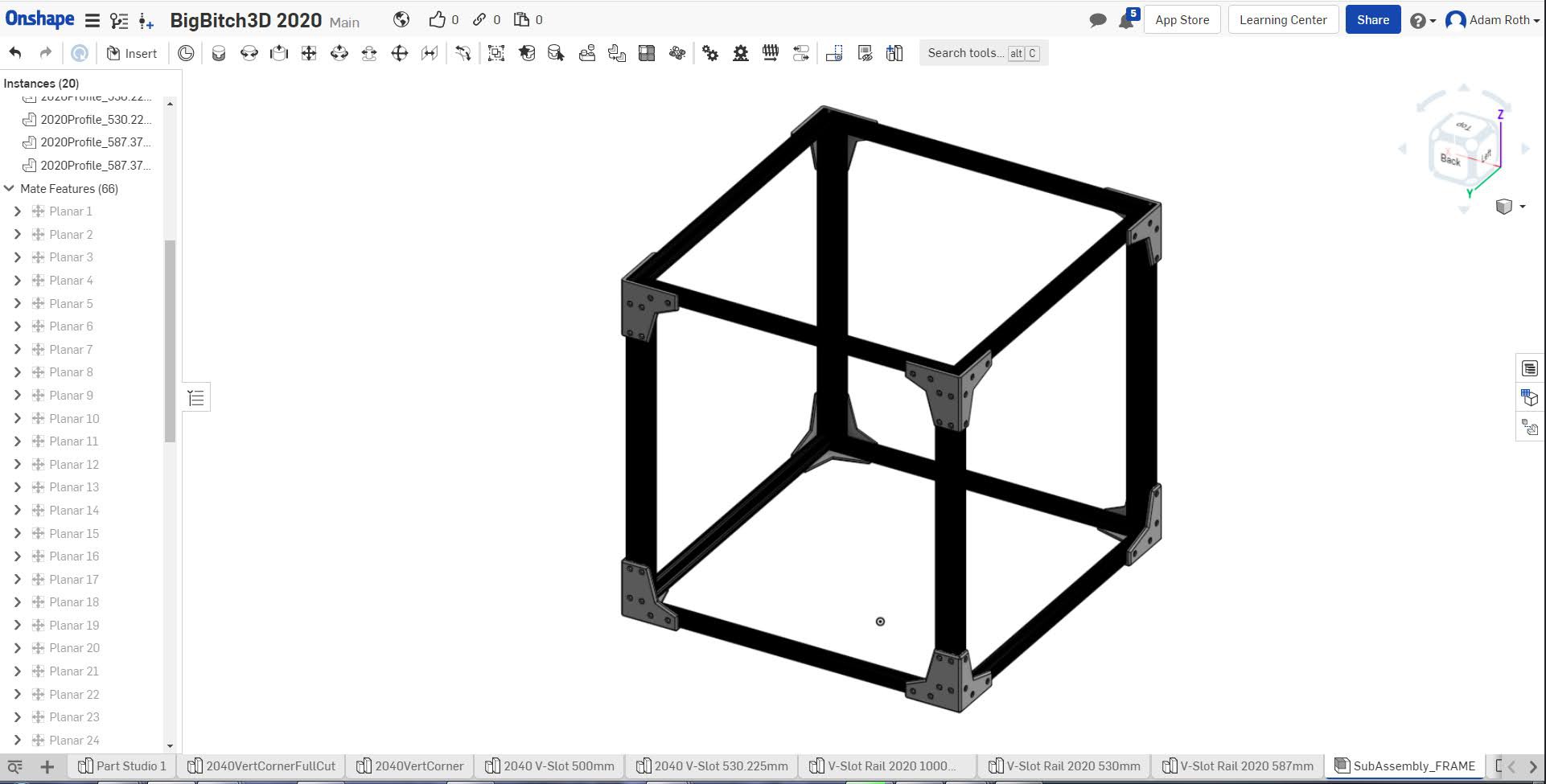
Task: Select the Parallel mate tool
Action: [430, 53]
